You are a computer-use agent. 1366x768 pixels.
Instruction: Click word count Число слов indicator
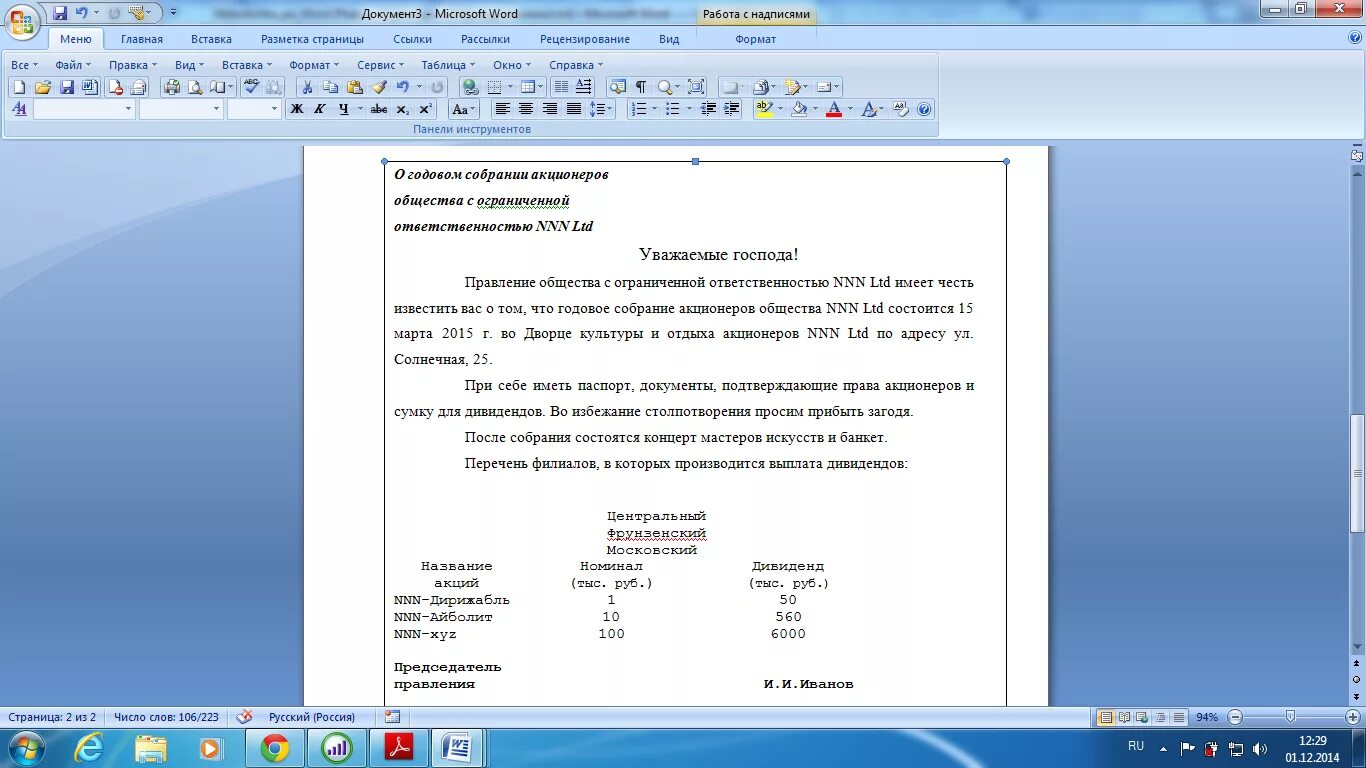pyautogui.click(x=166, y=717)
